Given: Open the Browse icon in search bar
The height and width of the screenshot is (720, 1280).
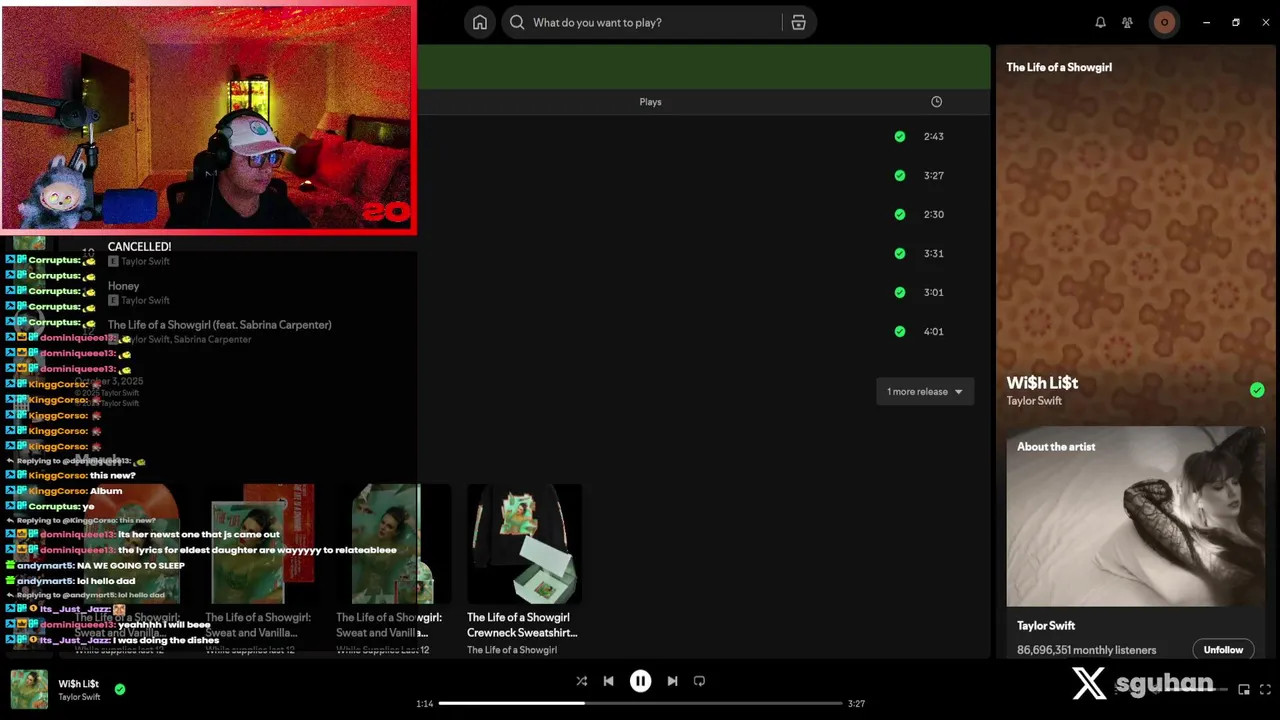Looking at the screenshot, I should 798,23.
